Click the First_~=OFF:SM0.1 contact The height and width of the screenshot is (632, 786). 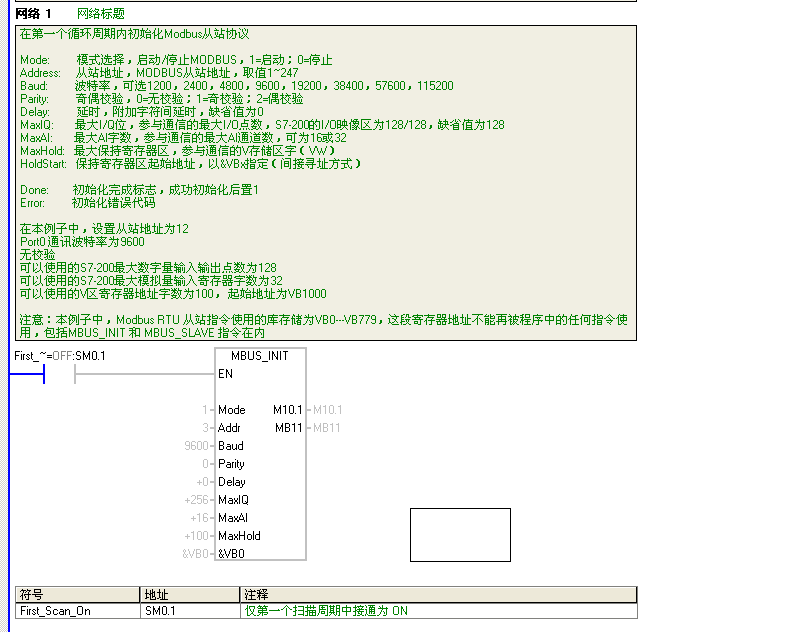(60, 374)
